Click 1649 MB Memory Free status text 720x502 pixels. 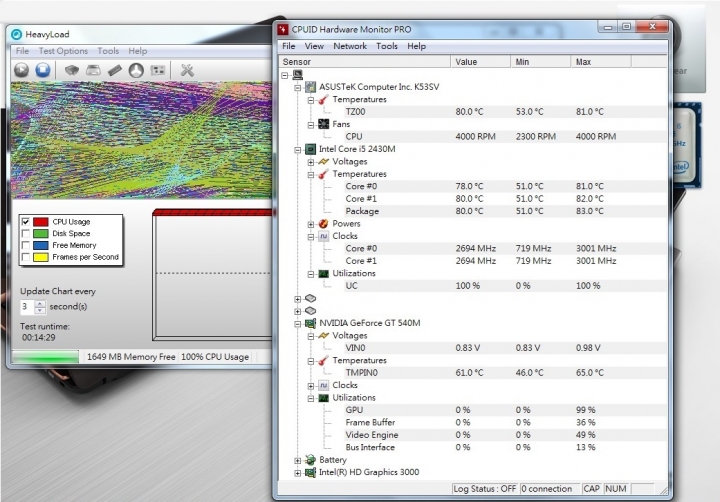pos(131,357)
